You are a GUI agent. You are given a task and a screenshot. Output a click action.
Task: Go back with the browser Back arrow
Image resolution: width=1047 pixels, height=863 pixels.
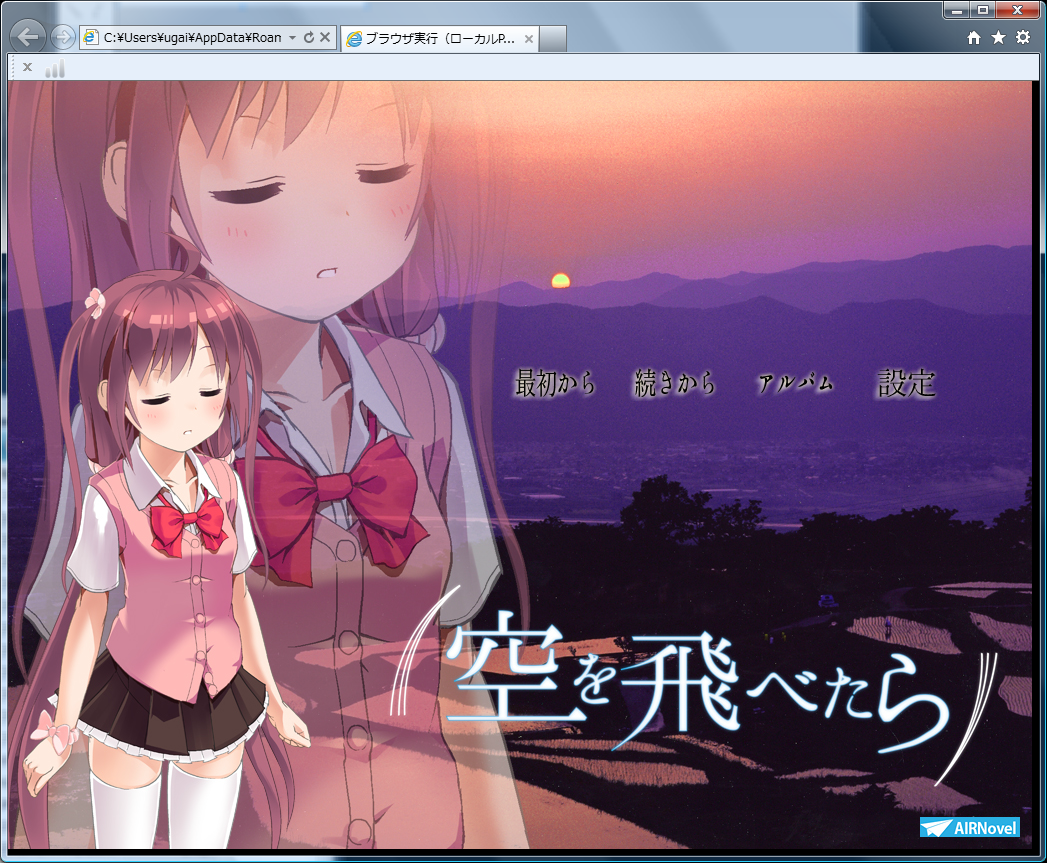(28, 36)
